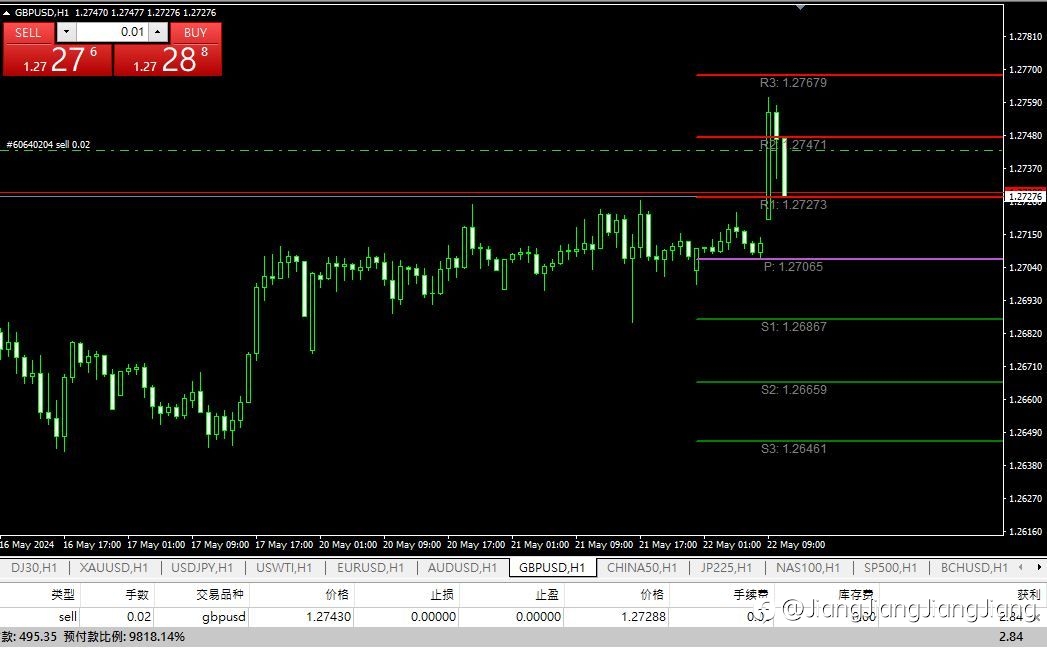The image size is (1047, 650).
Task: Increase lot volume with the up arrow
Action: click(x=158, y=32)
